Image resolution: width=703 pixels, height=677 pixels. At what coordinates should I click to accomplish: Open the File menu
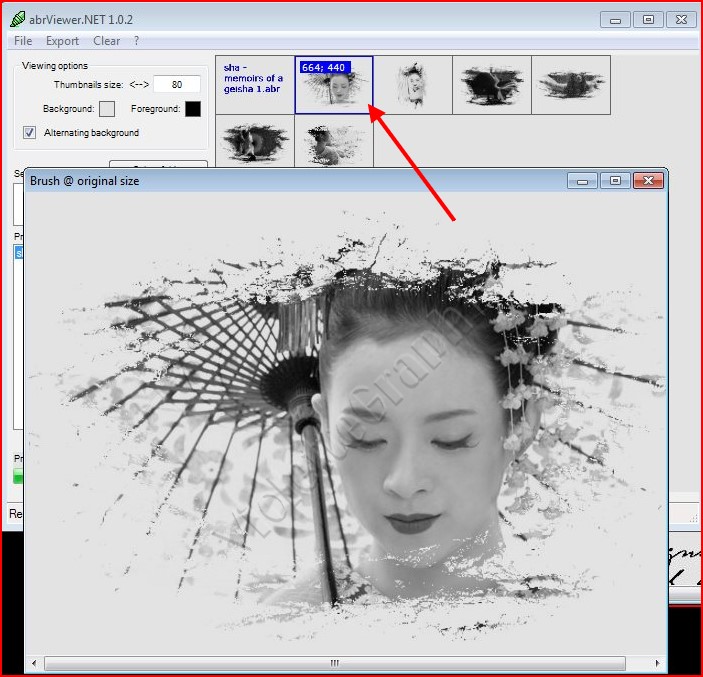click(x=22, y=41)
